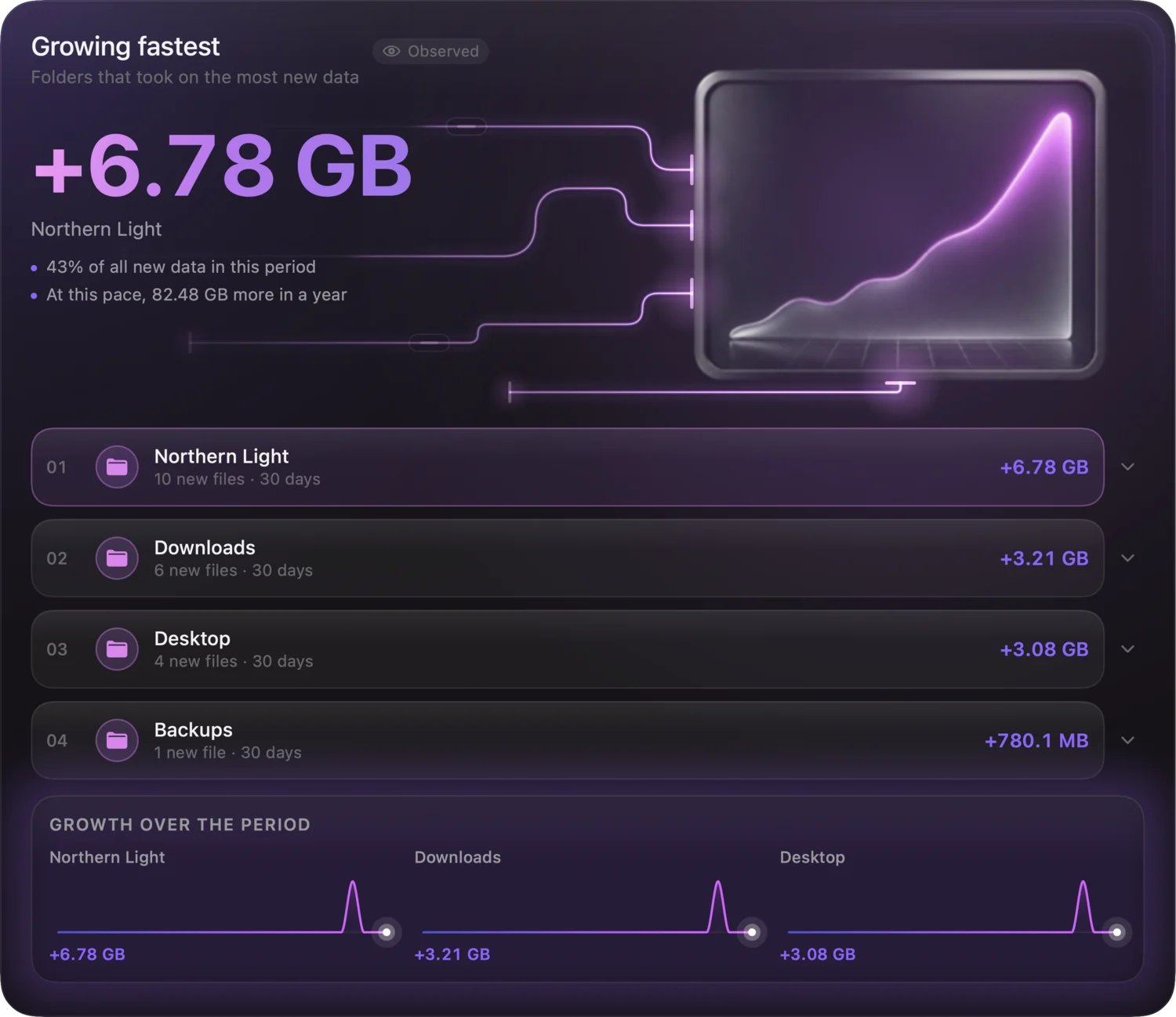This screenshot has width=1176, height=1017.
Task: Click +3.08 GB under Desktop sparkline
Action: tap(818, 954)
